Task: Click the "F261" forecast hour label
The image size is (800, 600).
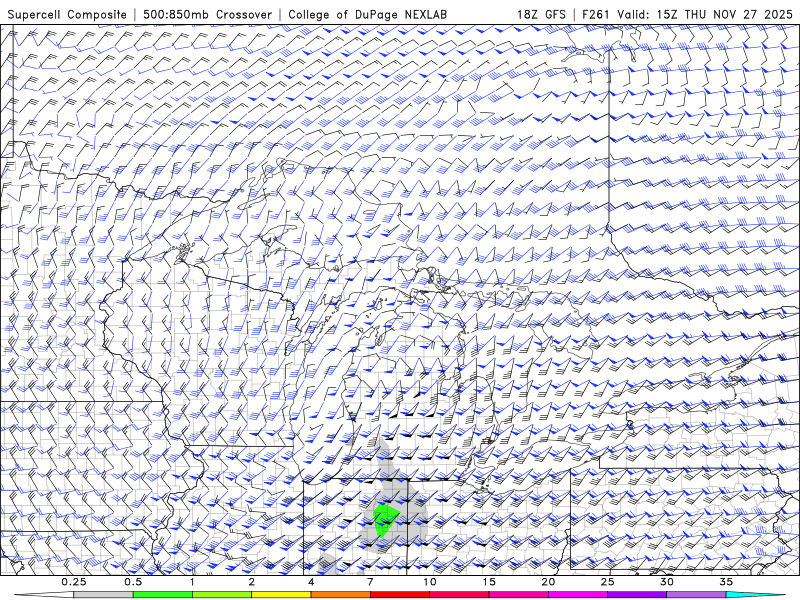Action: tap(596, 14)
